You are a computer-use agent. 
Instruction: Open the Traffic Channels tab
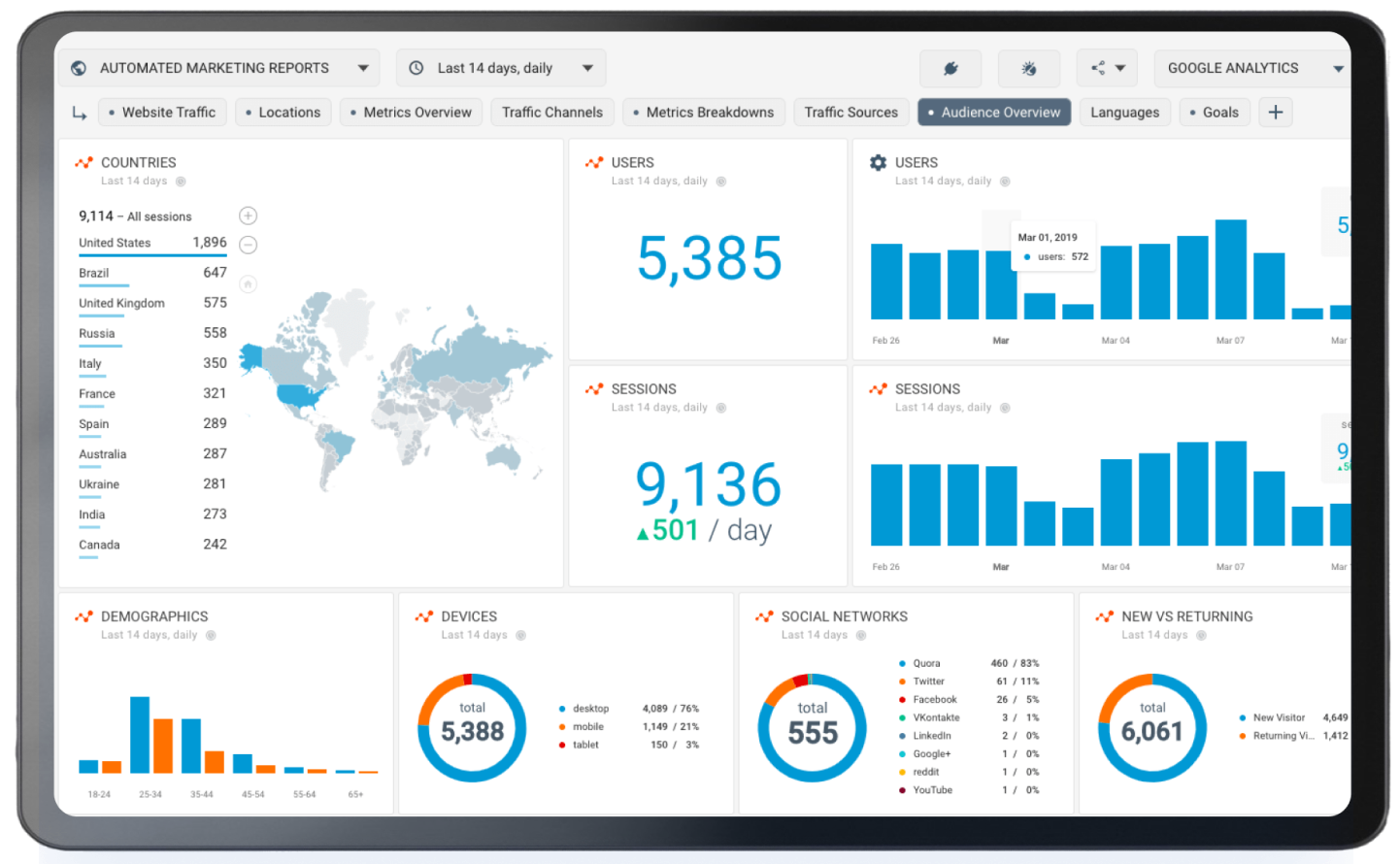point(552,113)
